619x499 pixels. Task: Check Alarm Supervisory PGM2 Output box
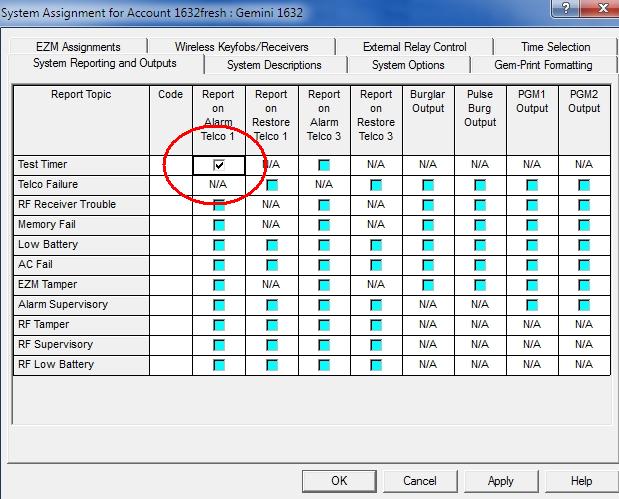coord(584,305)
